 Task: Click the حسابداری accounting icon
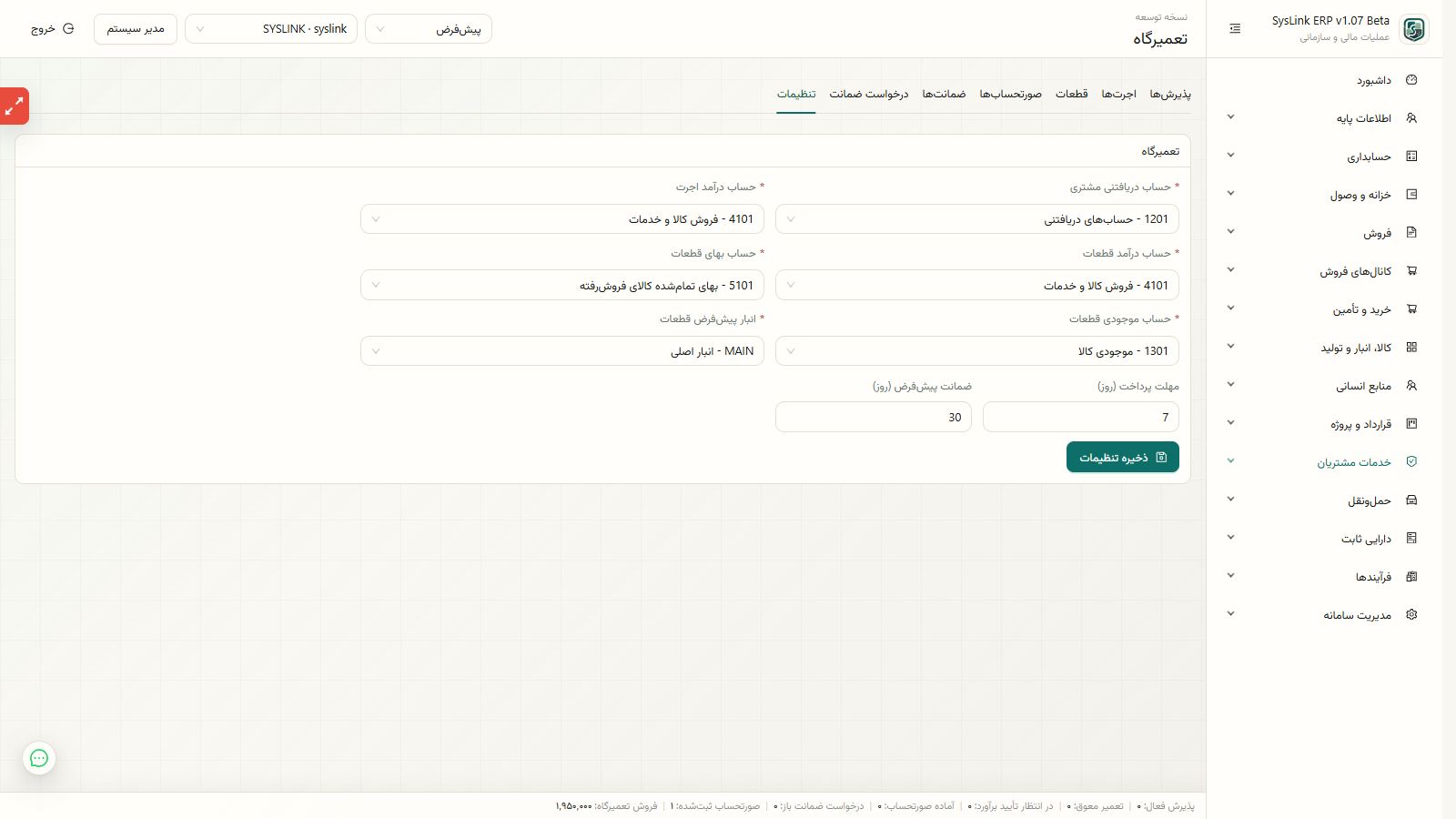click(x=1411, y=157)
